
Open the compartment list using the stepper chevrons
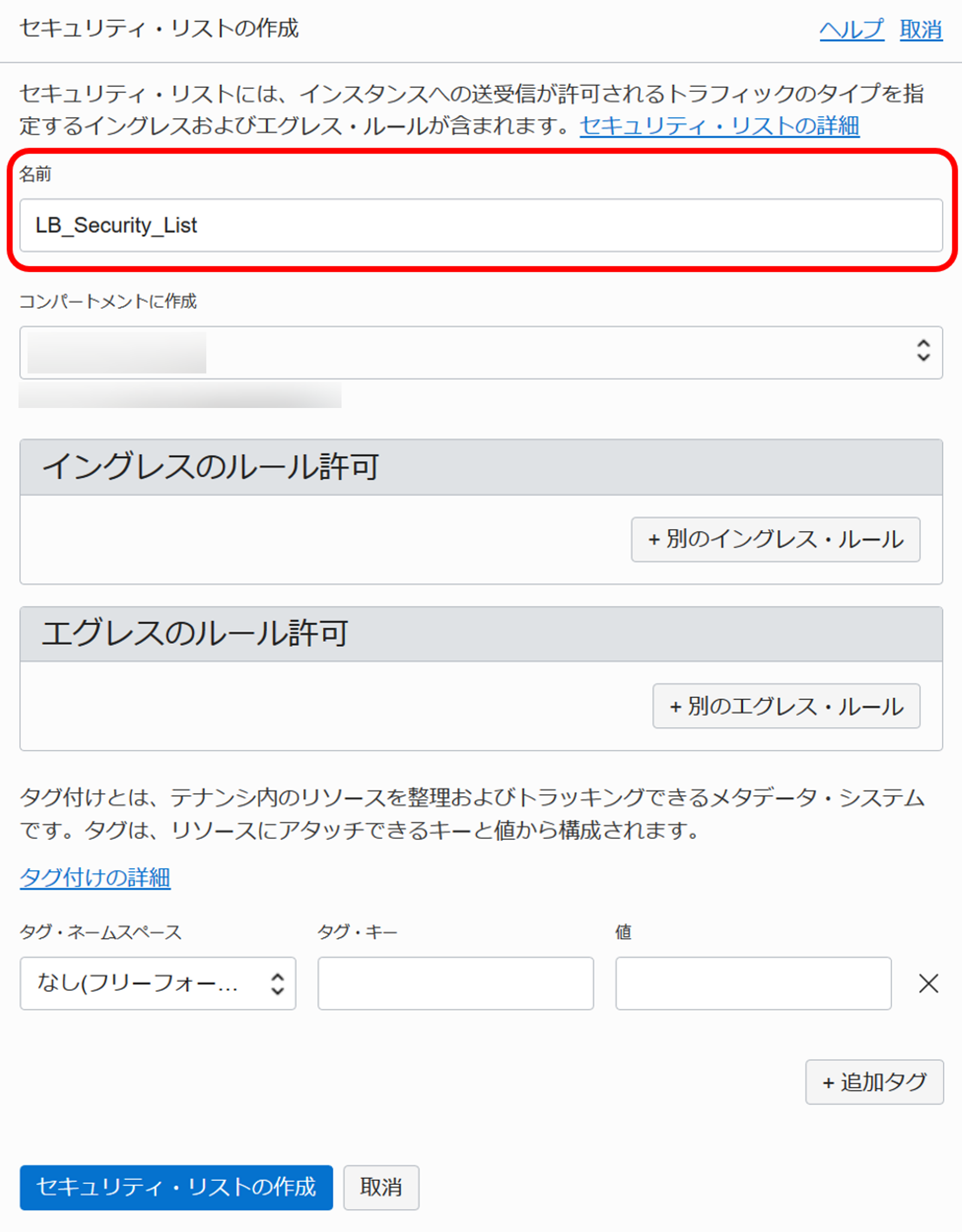tap(923, 352)
